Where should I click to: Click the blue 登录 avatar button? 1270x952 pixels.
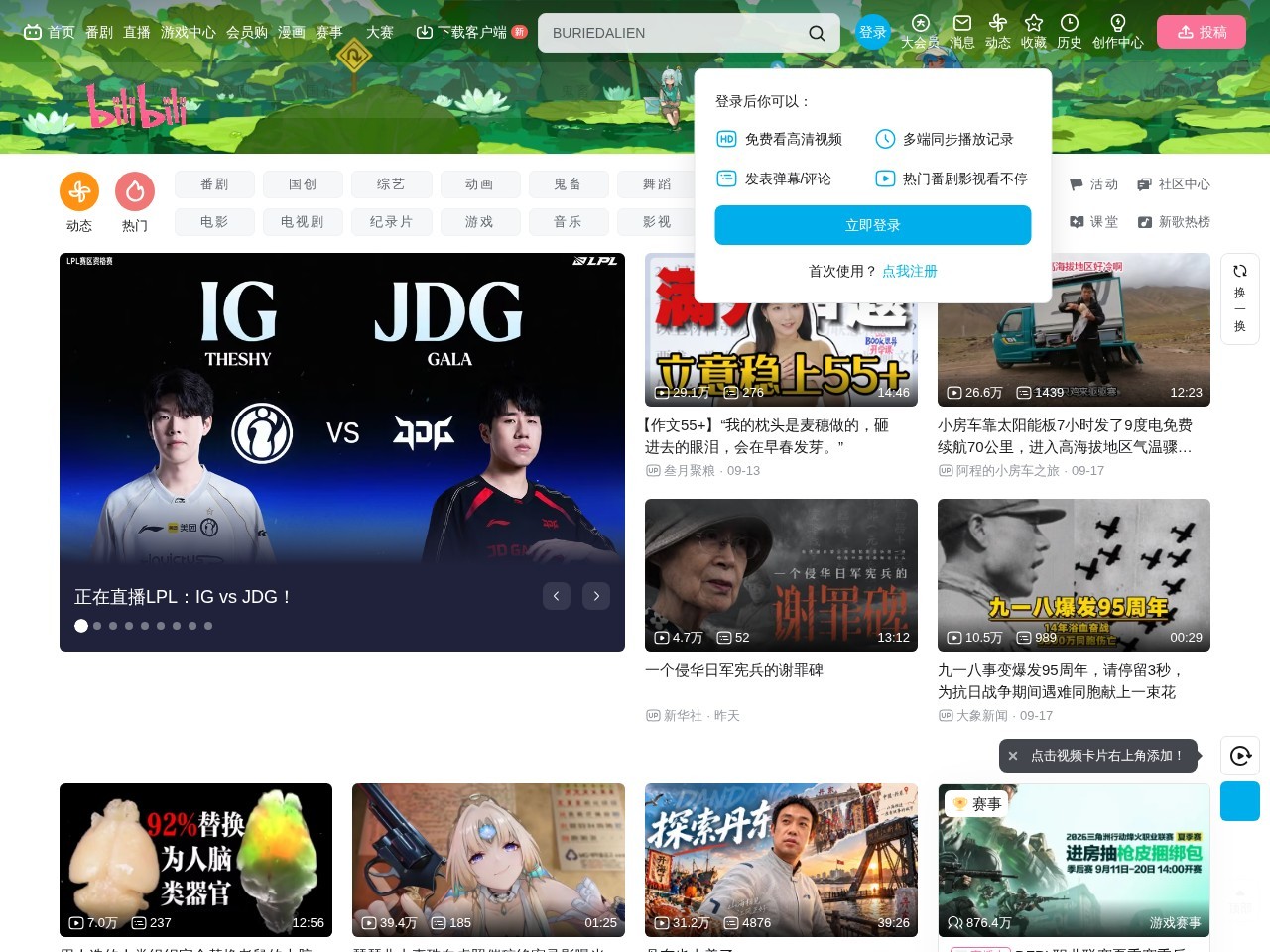click(x=873, y=32)
